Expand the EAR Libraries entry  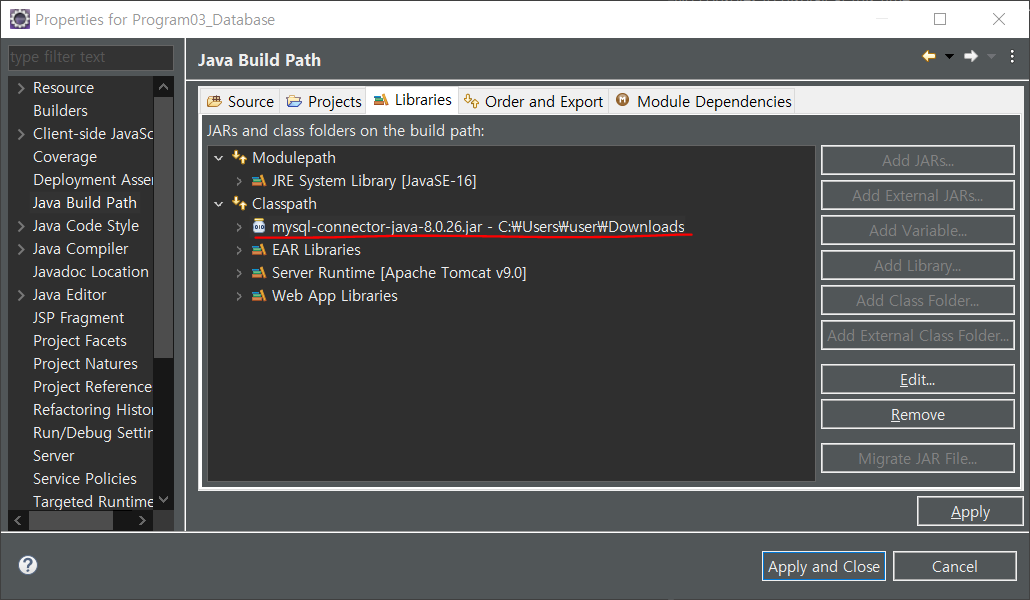239,250
